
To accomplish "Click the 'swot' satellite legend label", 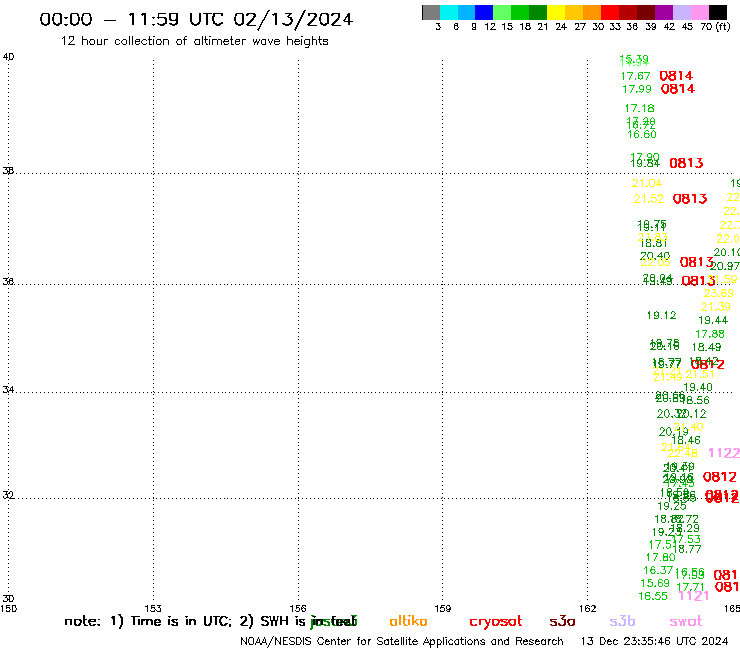I will point(686,622).
